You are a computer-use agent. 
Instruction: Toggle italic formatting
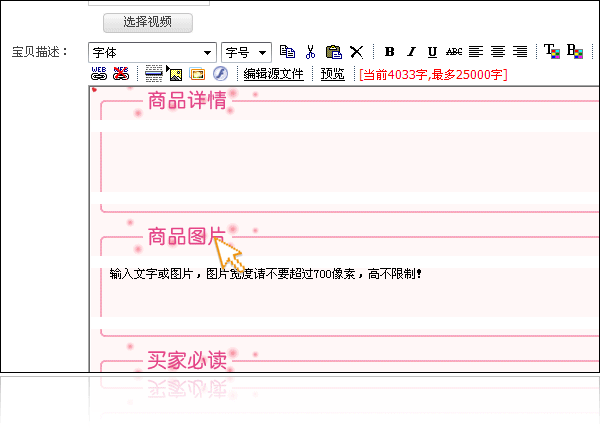(x=411, y=52)
